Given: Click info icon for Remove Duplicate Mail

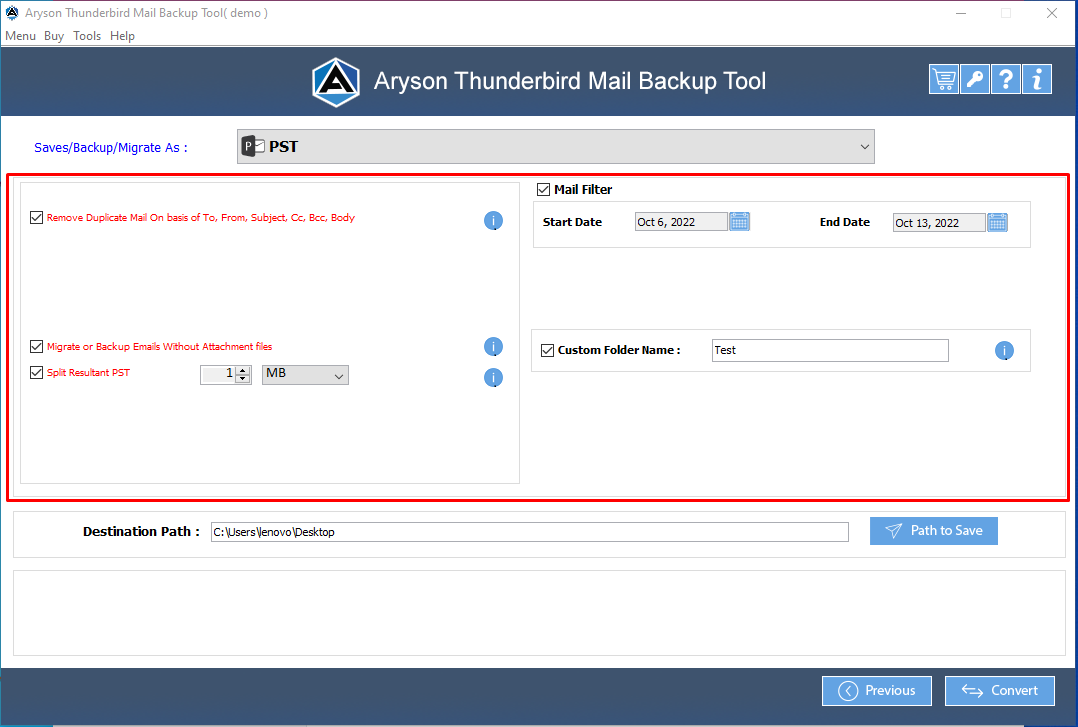Looking at the screenshot, I should (493, 220).
